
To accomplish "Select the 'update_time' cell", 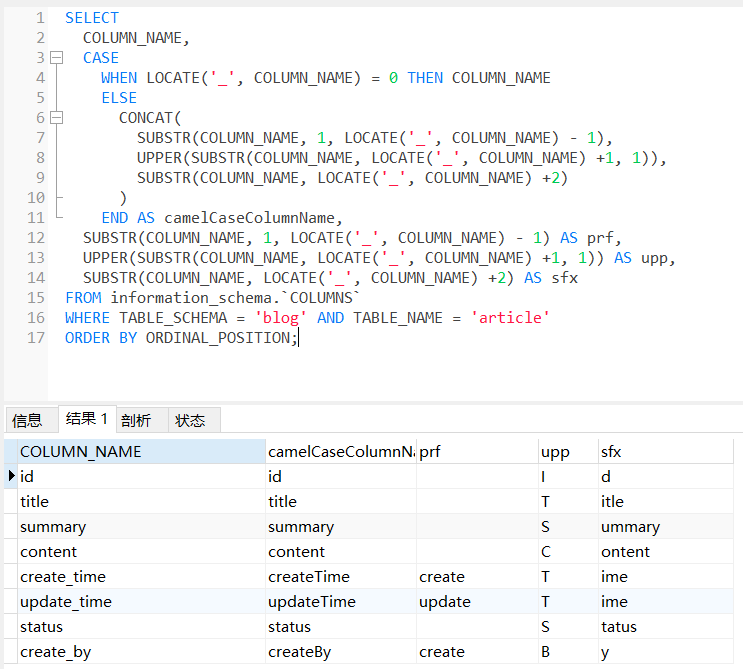I will pos(141,602).
